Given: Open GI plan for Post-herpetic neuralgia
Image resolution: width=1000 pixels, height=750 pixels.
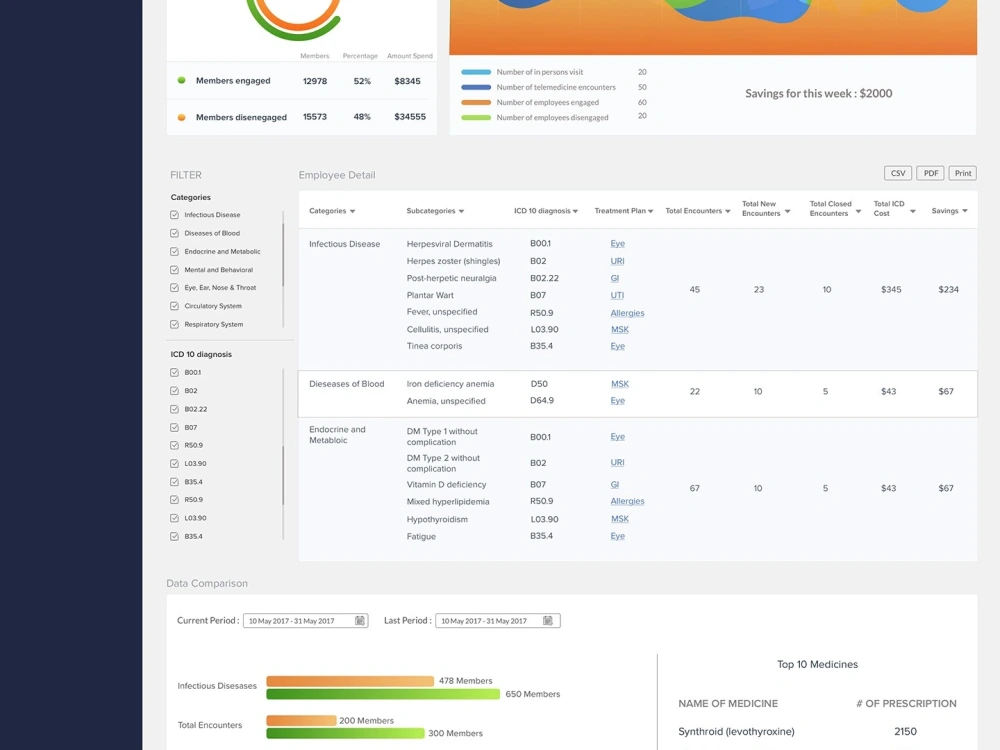Looking at the screenshot, I should point(615,278).
